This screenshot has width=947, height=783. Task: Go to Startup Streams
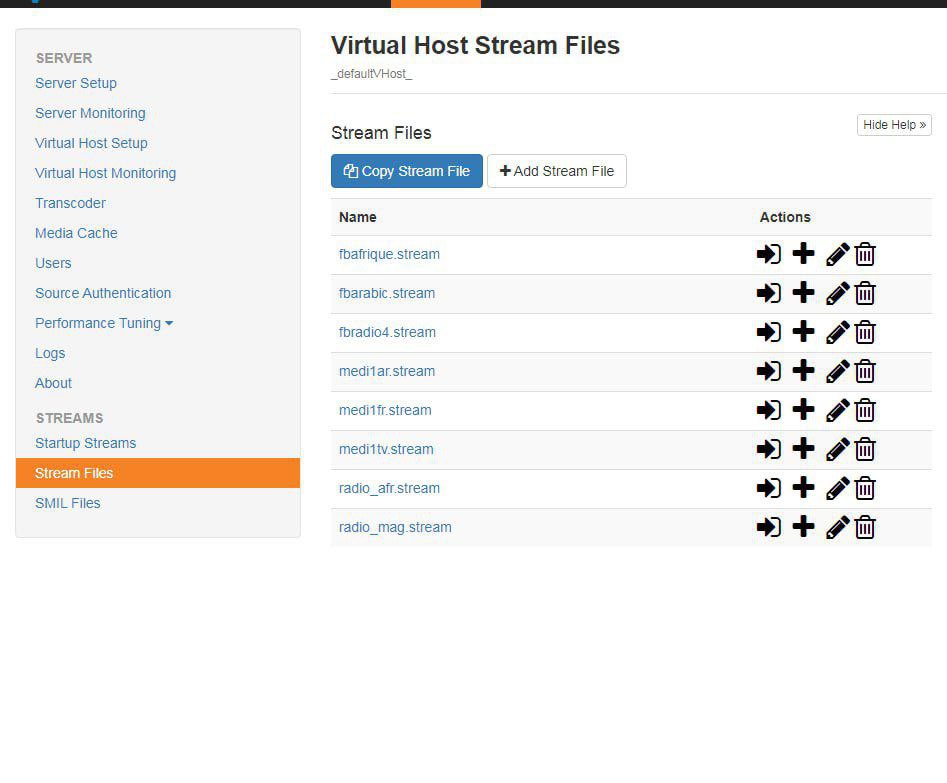tap(86, 443)
